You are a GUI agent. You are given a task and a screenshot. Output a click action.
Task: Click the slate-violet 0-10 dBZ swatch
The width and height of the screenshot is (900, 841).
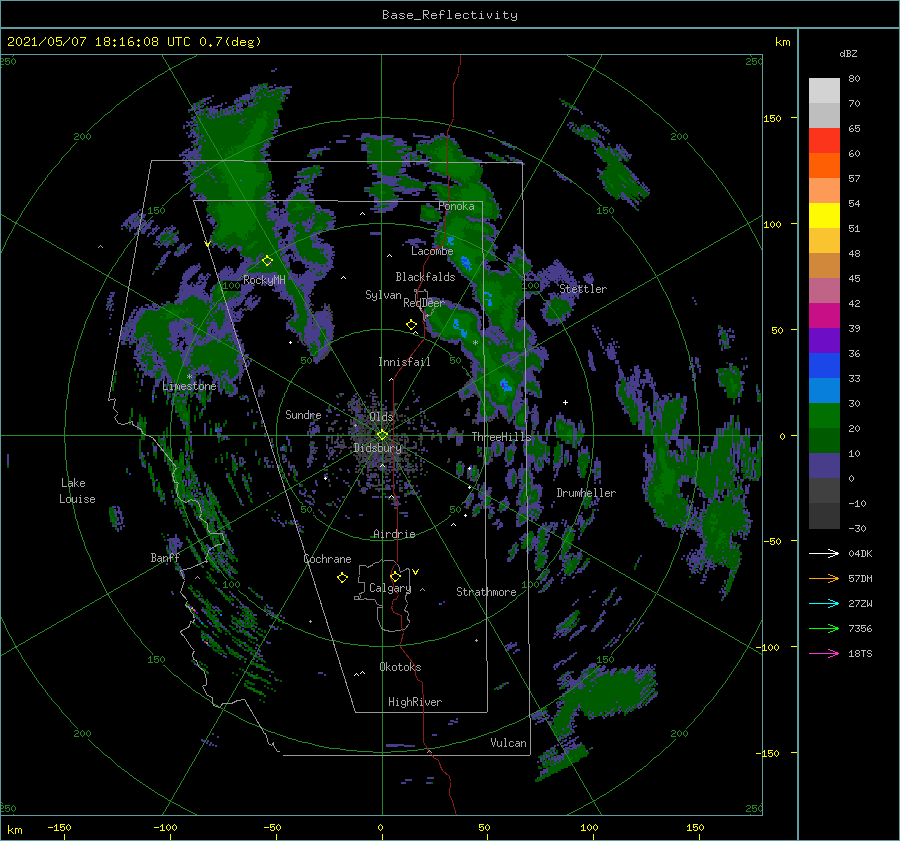(824, 466)
